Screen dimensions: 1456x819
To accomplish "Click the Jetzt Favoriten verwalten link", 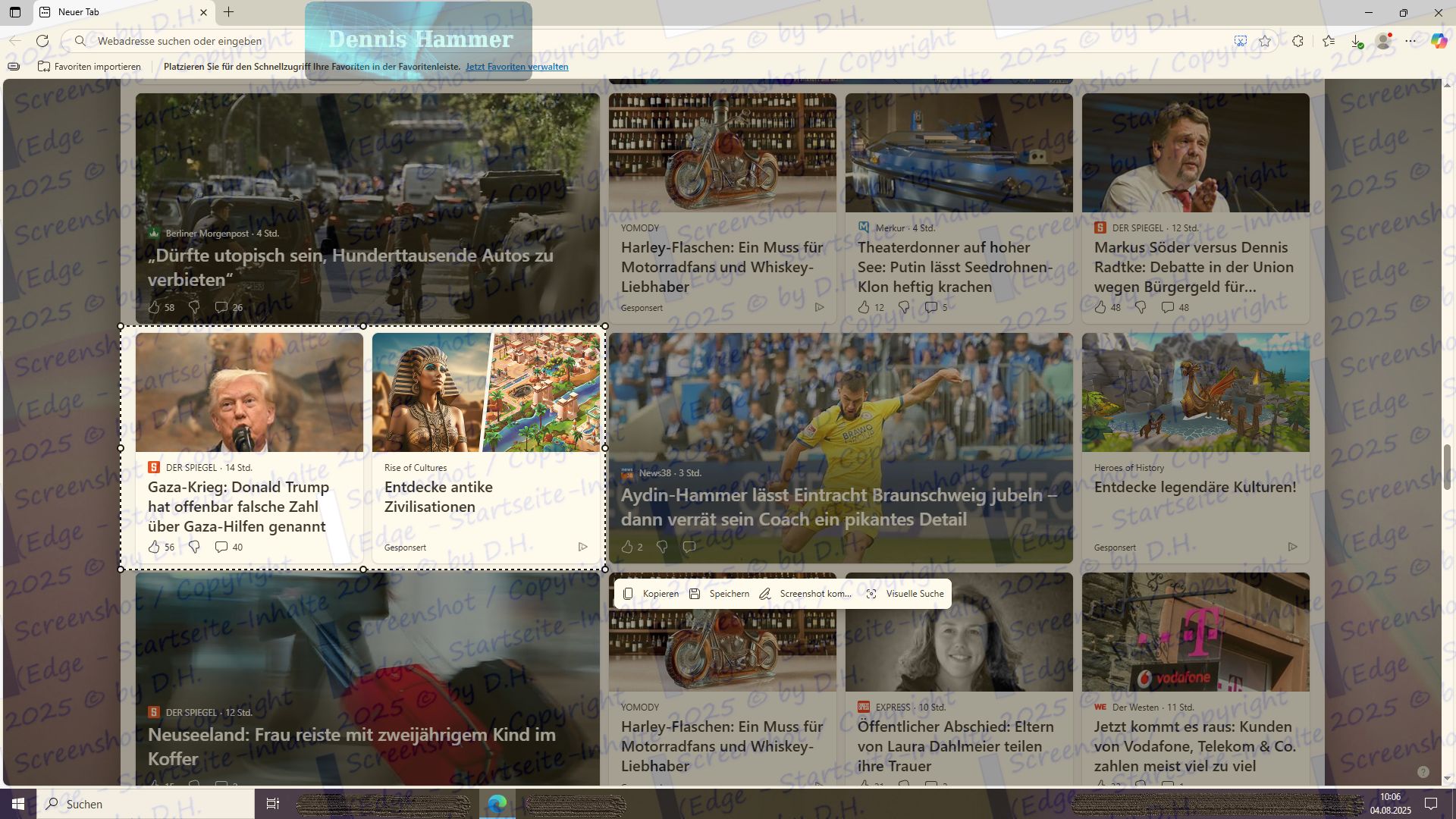I will [516, 67].
